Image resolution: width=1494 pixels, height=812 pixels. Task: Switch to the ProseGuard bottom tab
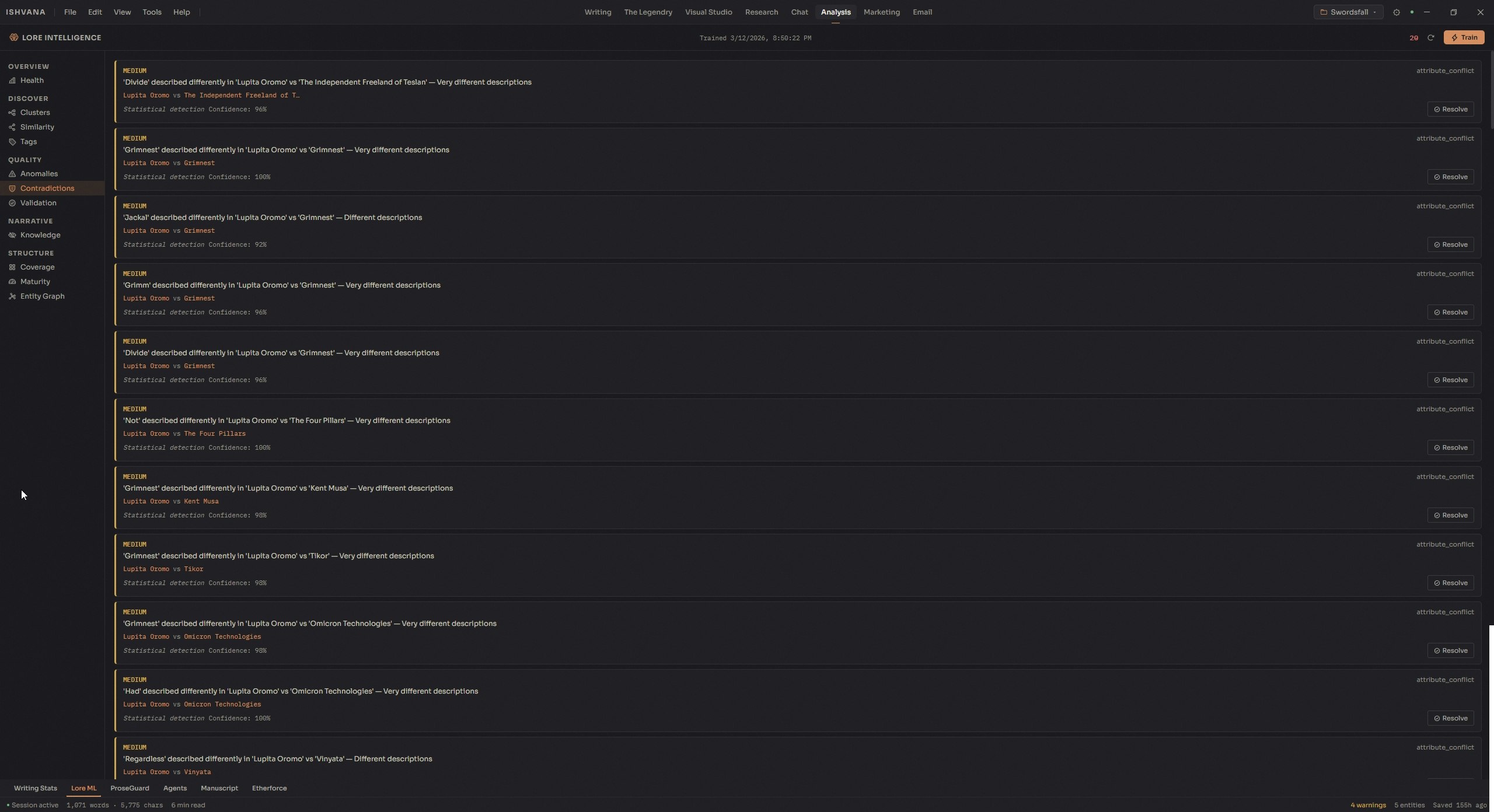tap(130, 788)
